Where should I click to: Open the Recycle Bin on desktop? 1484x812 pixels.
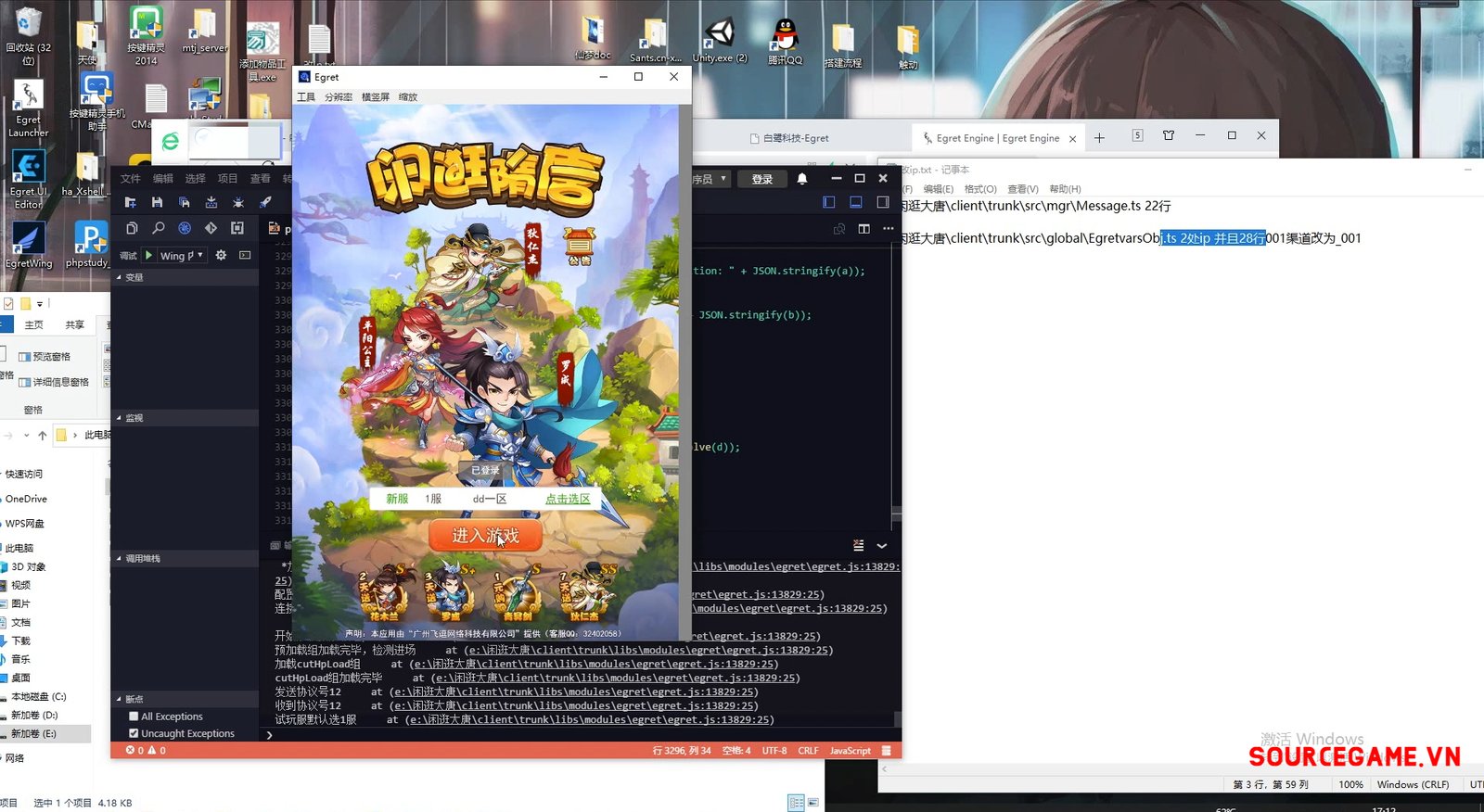tap(28, 37)
